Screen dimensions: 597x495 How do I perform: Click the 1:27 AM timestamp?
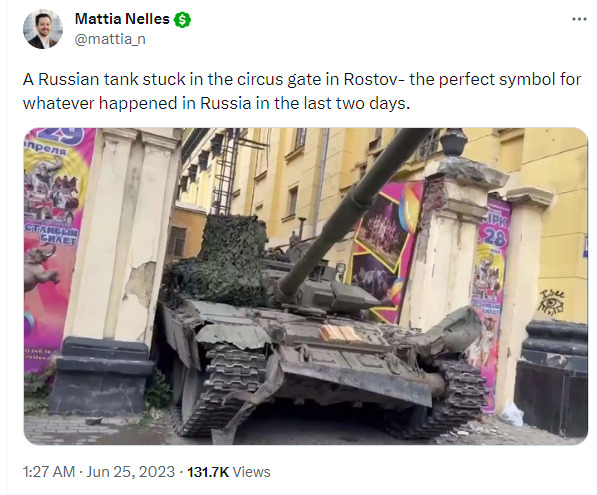49,472
